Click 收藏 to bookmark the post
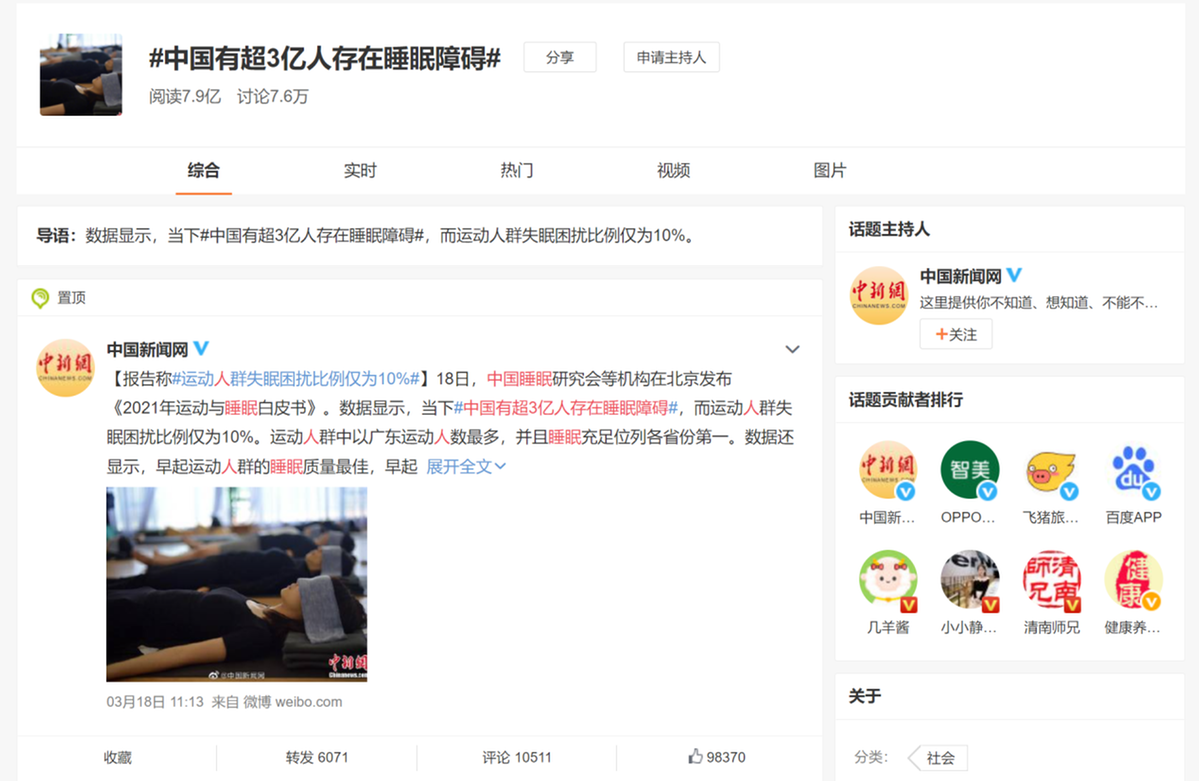 pos(118,757)
